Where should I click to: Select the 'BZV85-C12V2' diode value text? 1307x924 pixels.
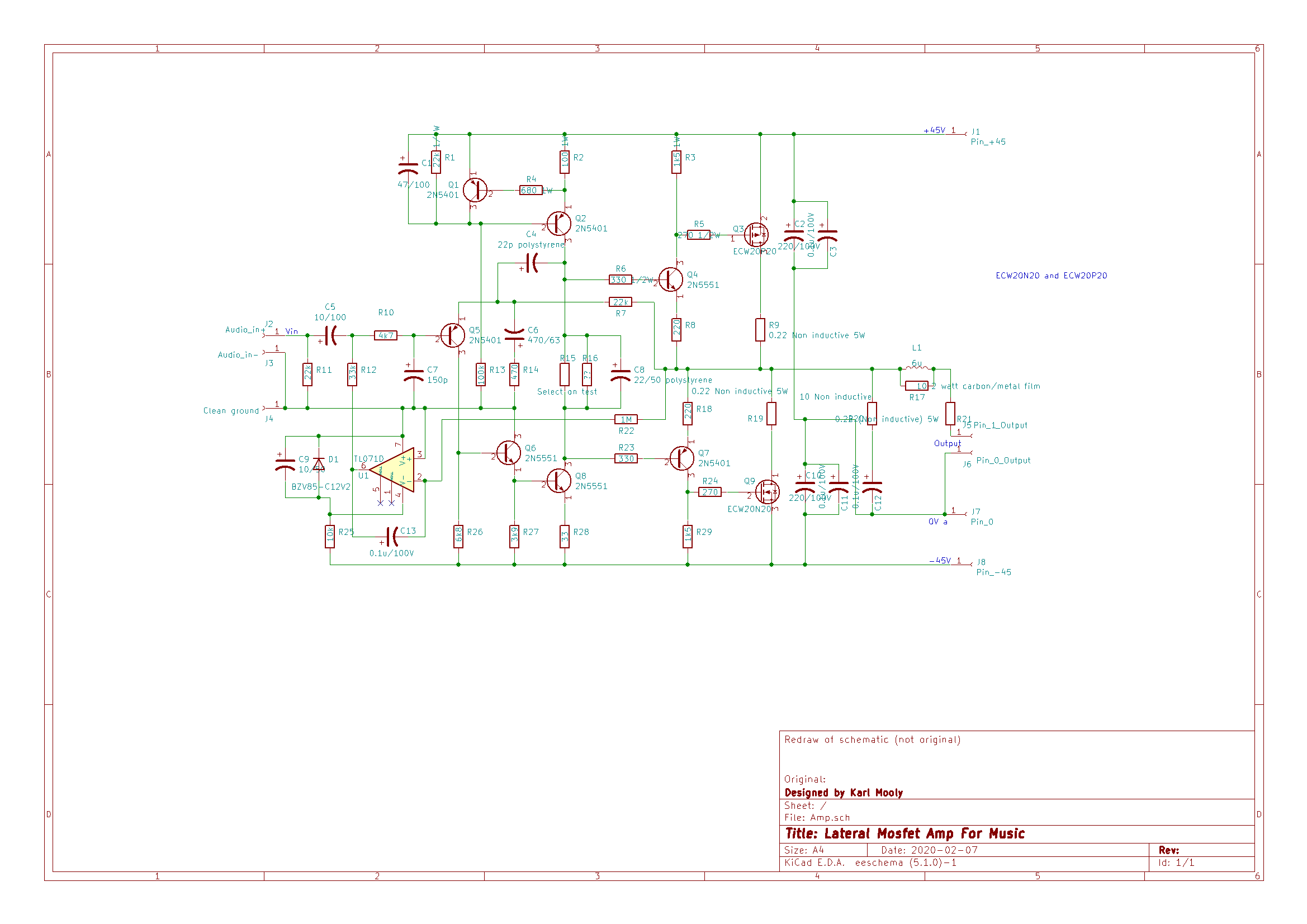click(321, 487)
